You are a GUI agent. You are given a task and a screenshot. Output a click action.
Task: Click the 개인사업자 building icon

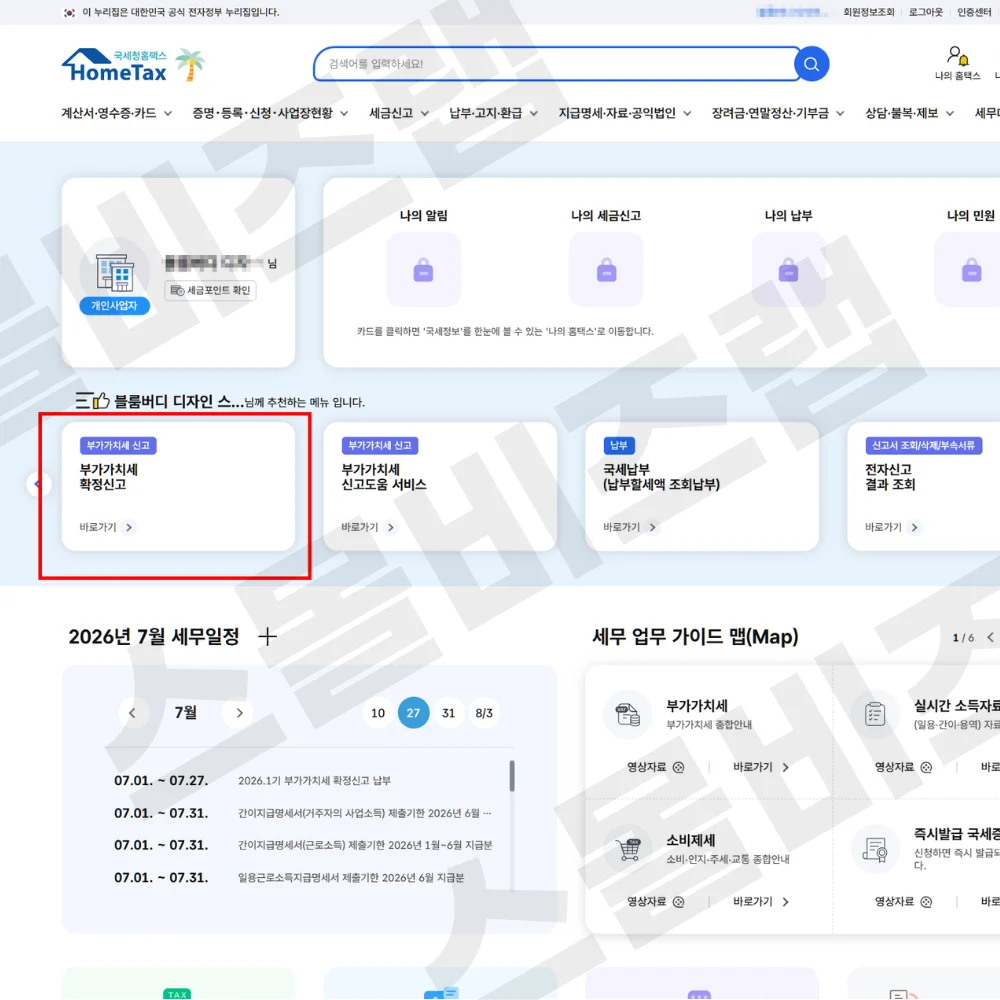115,272
